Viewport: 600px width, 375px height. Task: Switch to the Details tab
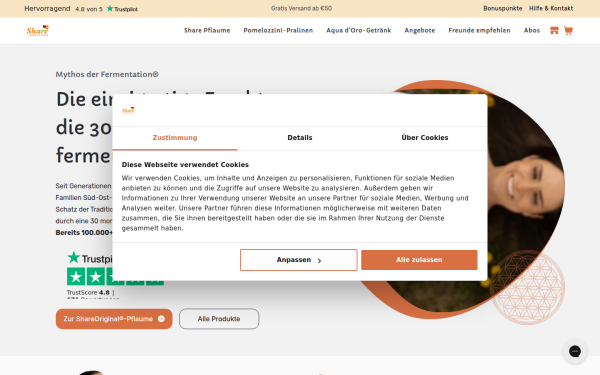coord(300,138)
